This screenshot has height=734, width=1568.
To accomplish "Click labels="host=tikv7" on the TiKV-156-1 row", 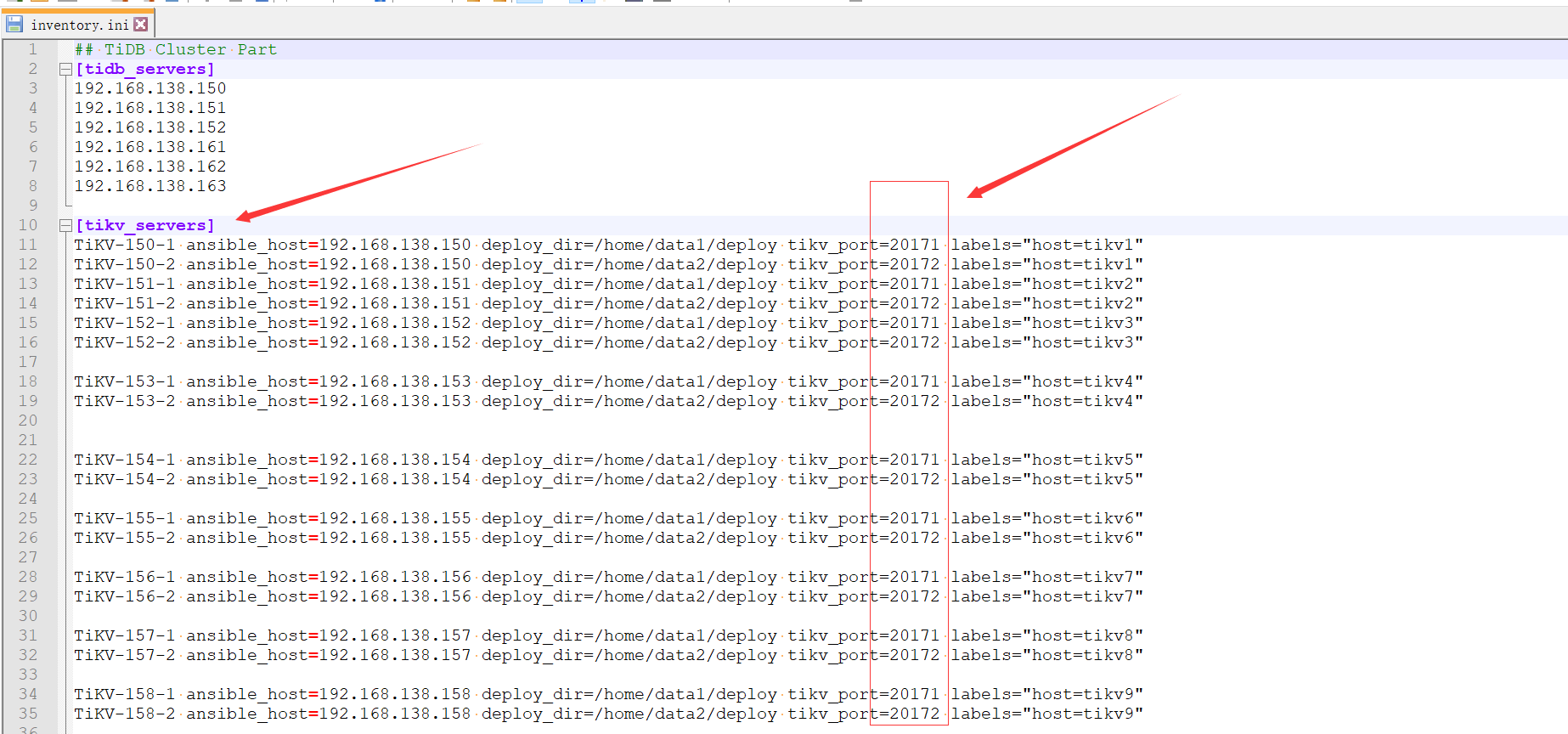I will (1047, 577).
